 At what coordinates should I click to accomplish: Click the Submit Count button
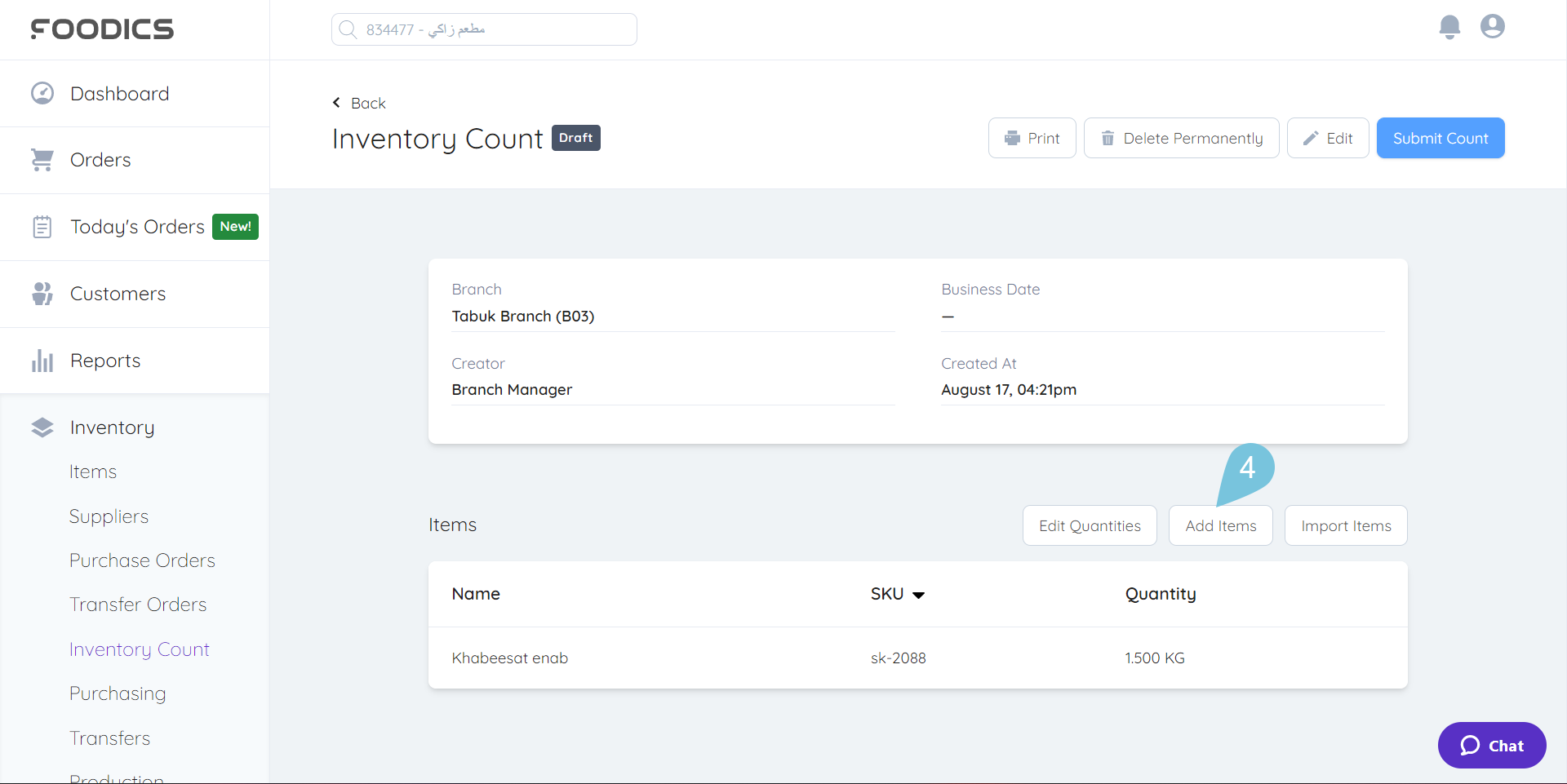click(x=1440, y=138)
